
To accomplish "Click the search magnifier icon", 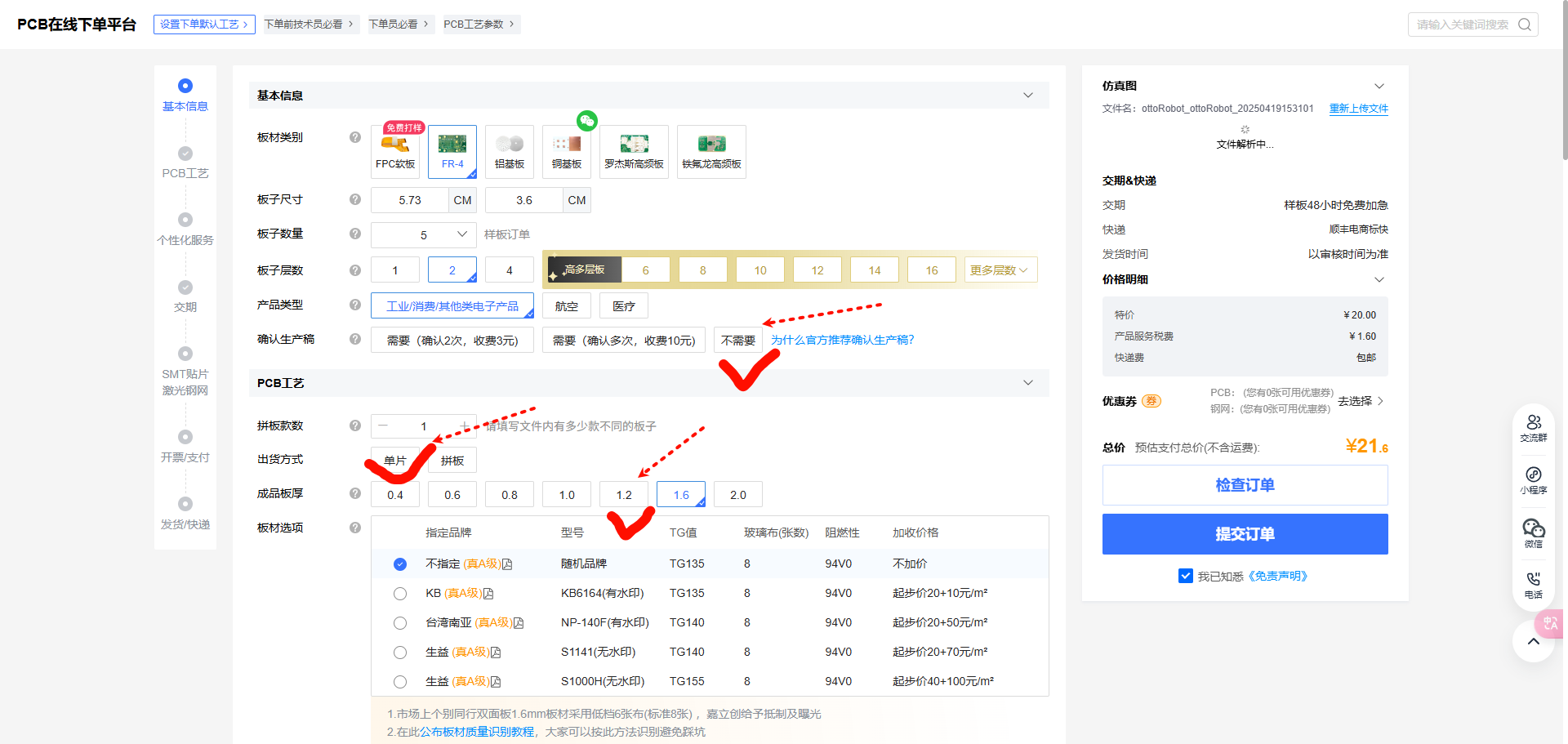I will click(1524, 25).
